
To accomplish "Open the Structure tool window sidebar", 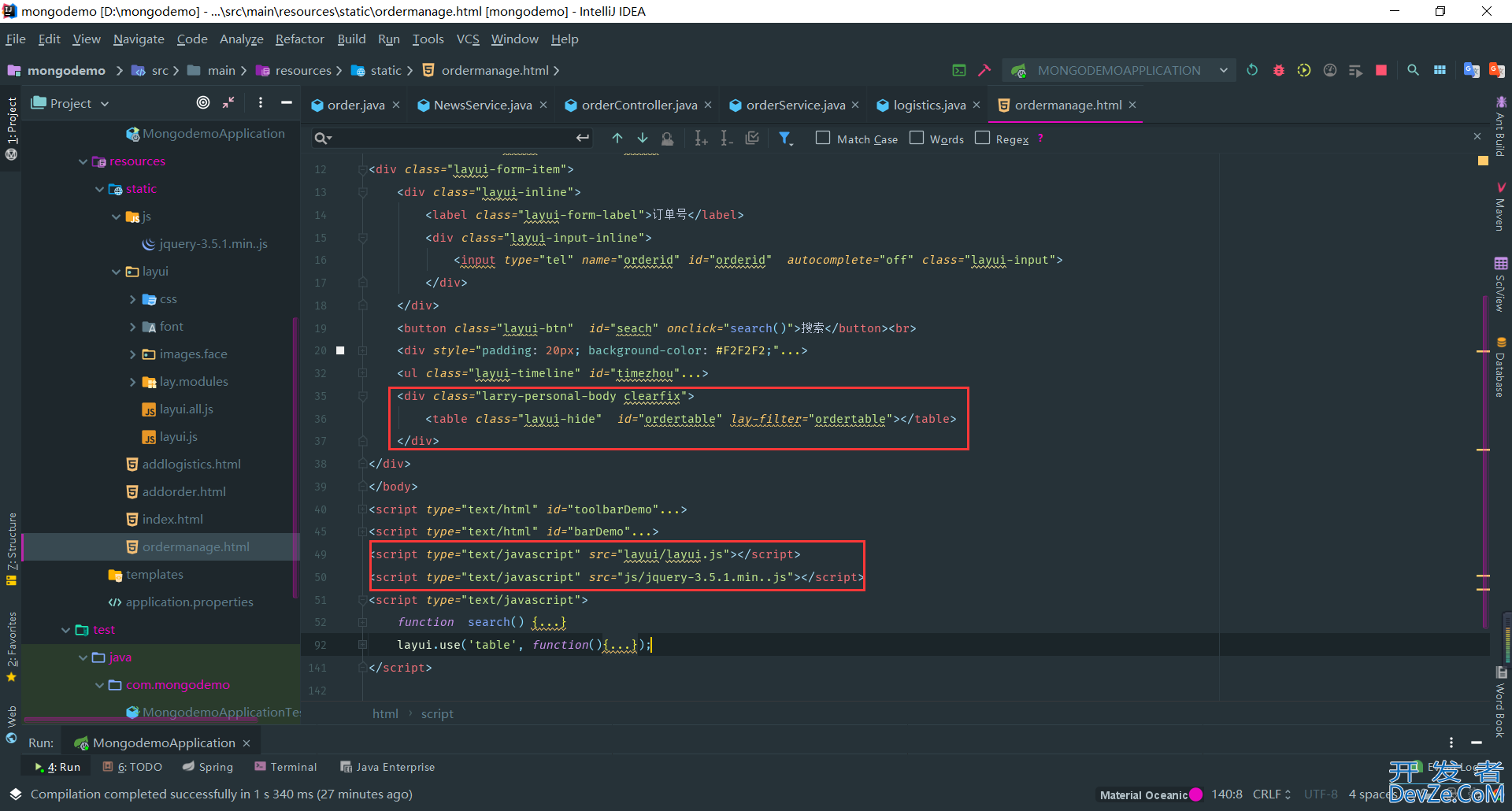I will coord(12,549).
